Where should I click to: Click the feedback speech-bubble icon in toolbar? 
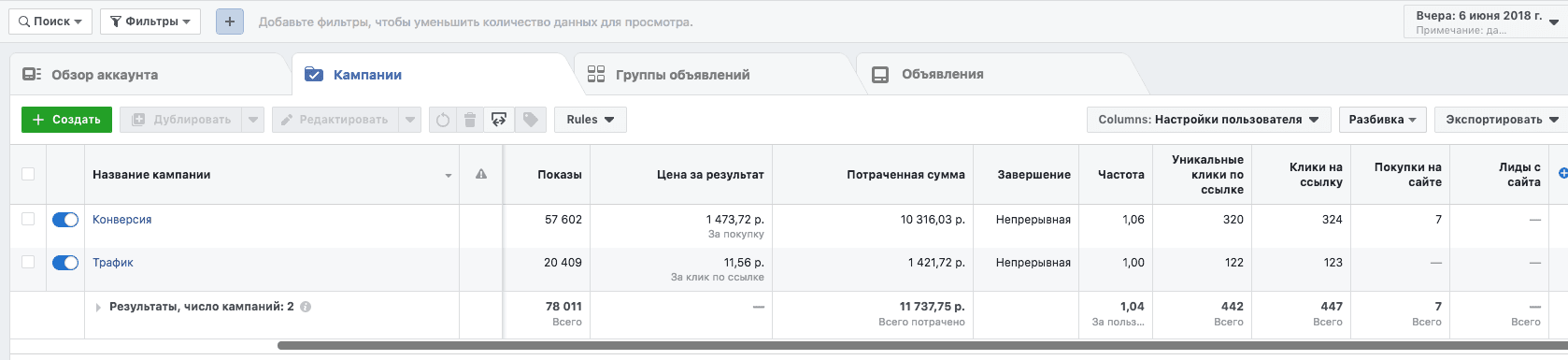point(499,120)
